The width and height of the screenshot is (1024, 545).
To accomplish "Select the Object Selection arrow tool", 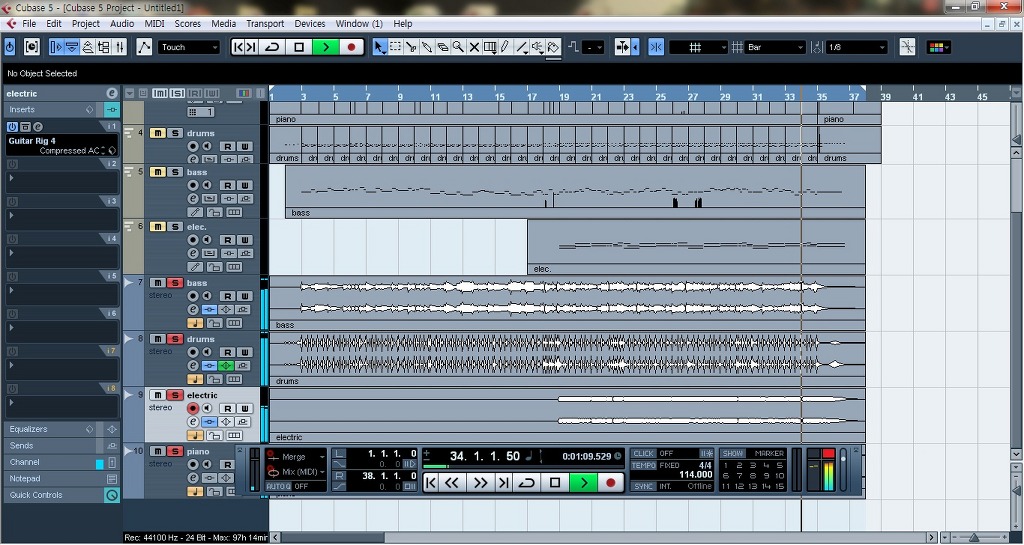I will coord(379,47).
